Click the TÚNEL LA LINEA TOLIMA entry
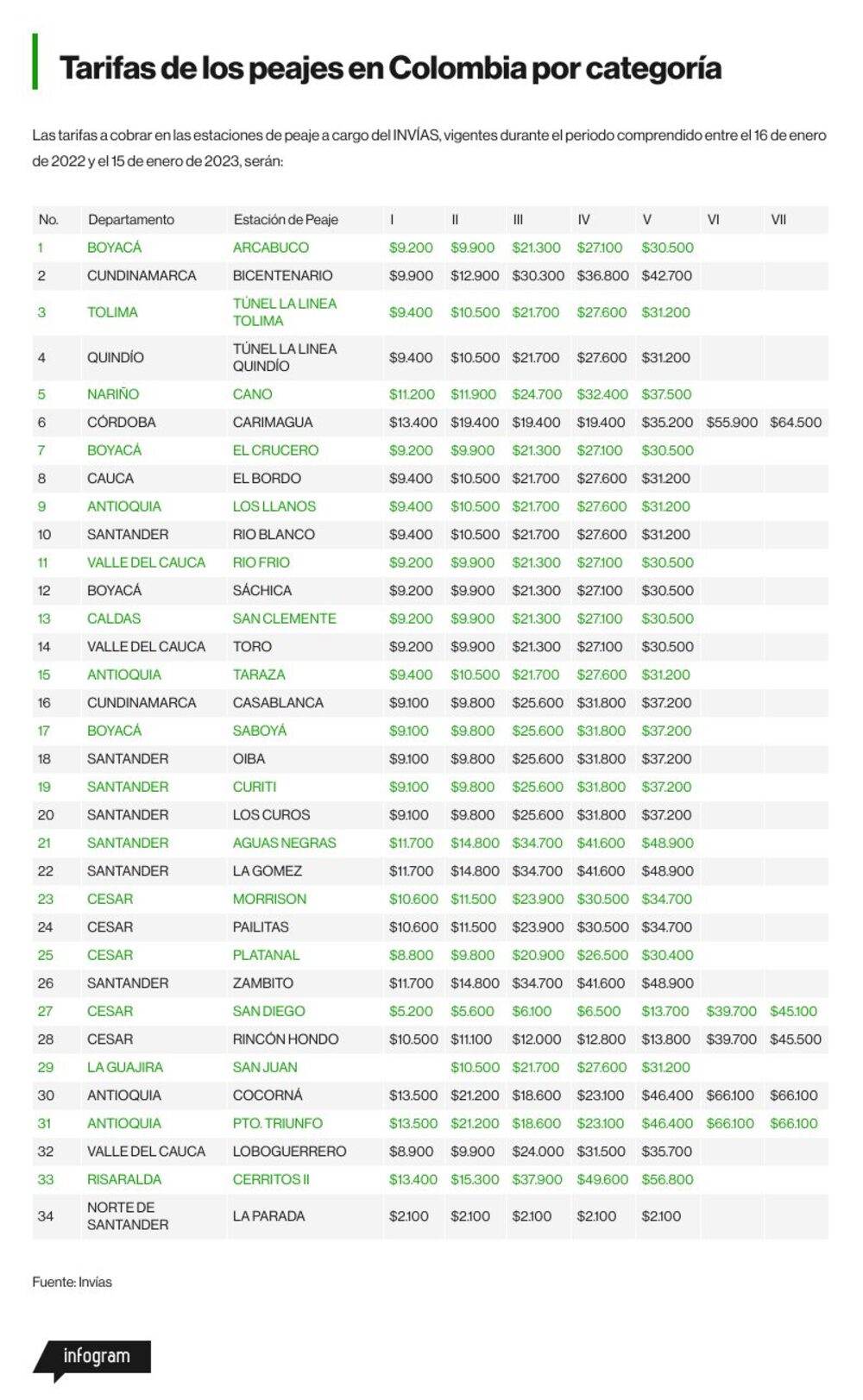Screen dimensions: 863x1400 point(285,312)
